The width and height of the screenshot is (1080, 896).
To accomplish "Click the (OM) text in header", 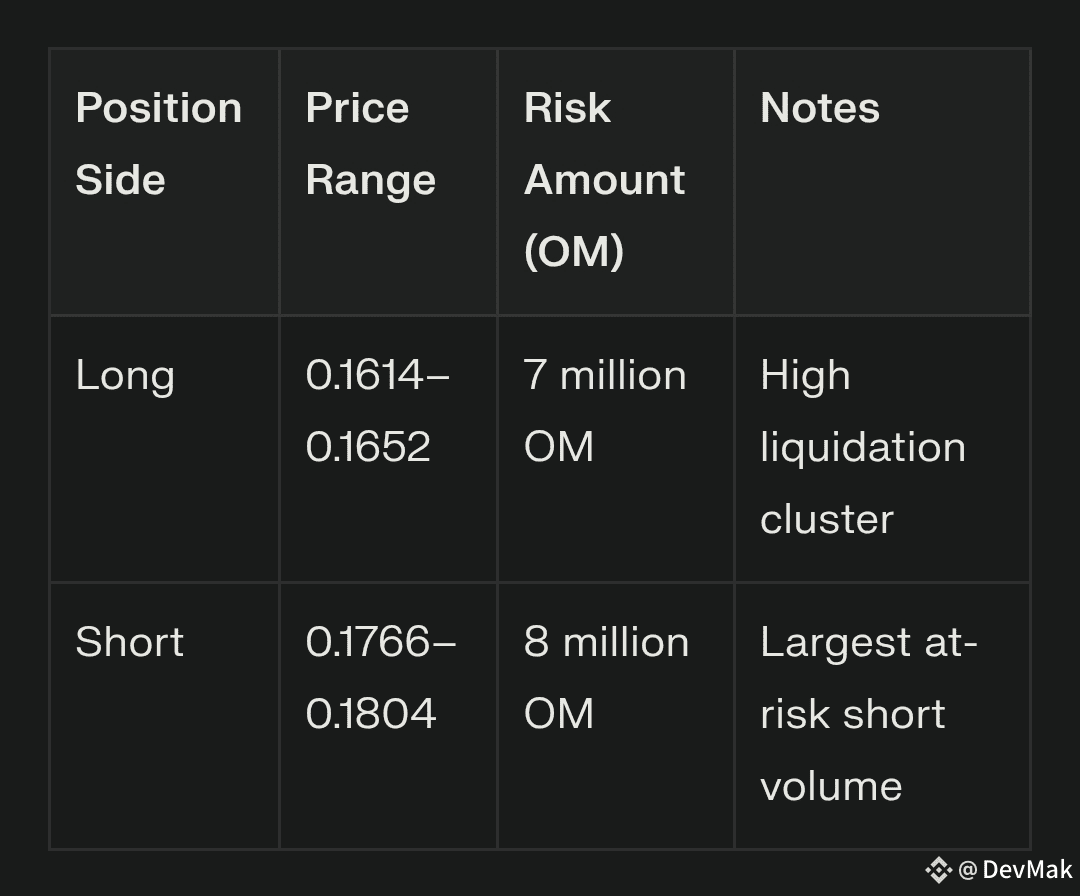I will [x=574, y=251].
